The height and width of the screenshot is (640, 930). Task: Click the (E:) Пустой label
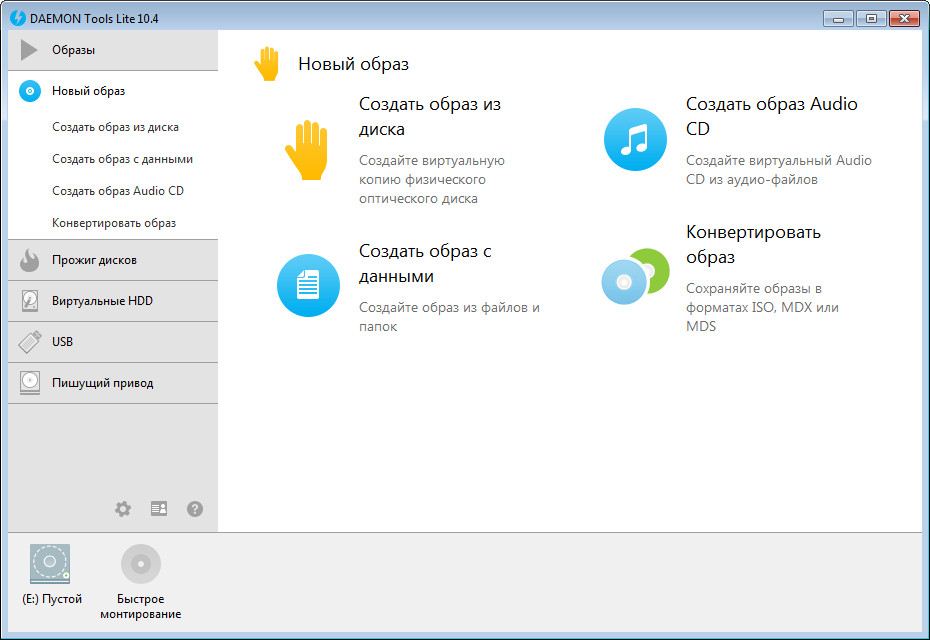click(52, 599)
